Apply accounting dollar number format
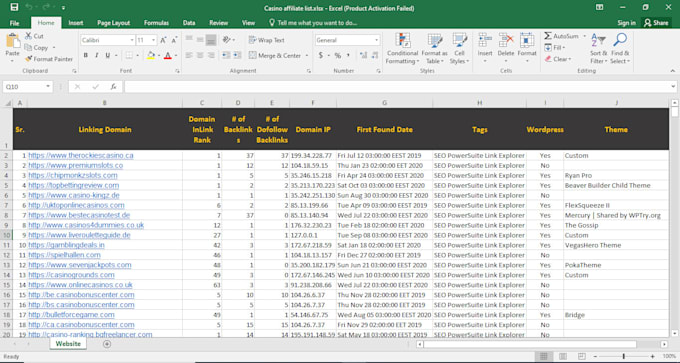The width and height of the screenshot is (680, 363). [321, 56]
